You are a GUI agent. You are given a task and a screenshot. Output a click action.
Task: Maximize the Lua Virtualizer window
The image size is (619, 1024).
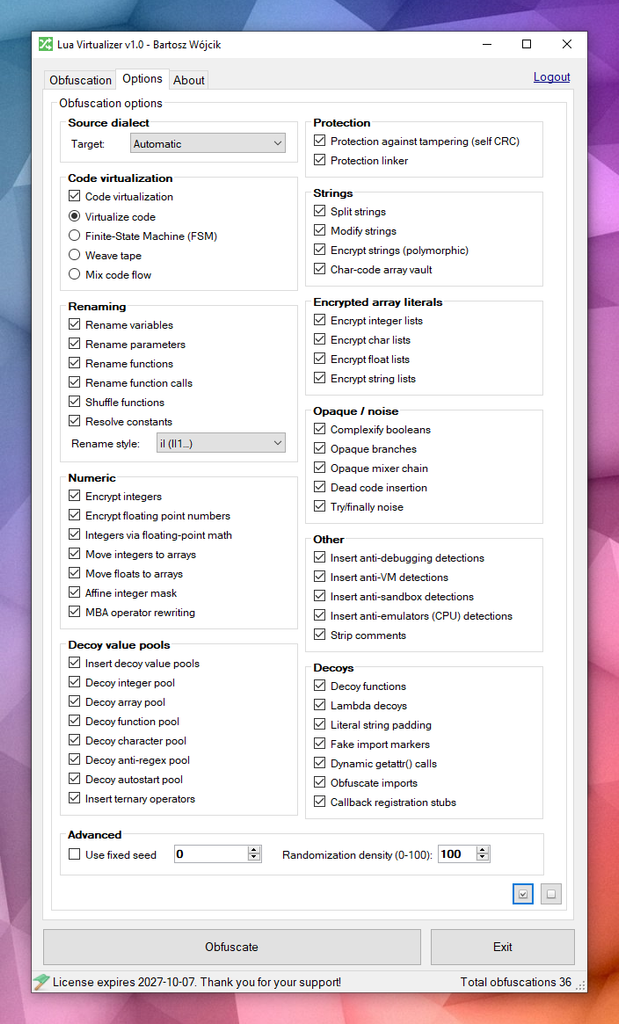click(x=526, y=44)
